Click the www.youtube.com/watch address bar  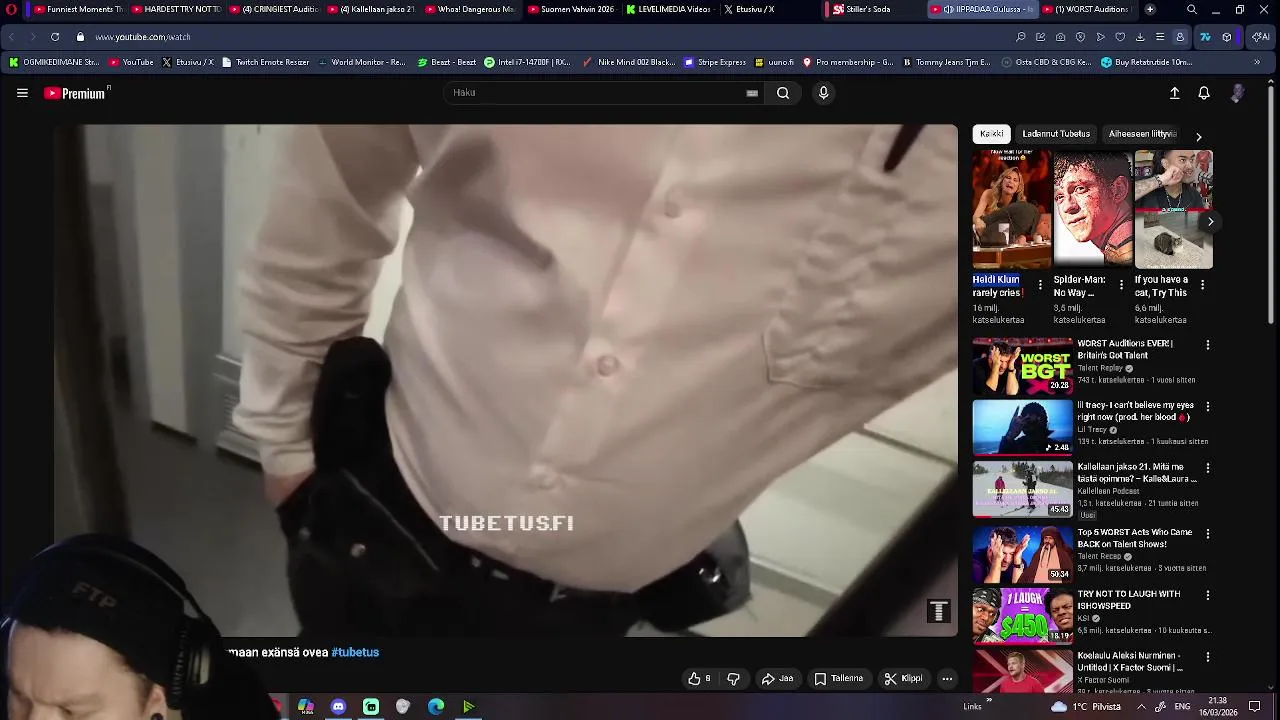coord(143,37)
